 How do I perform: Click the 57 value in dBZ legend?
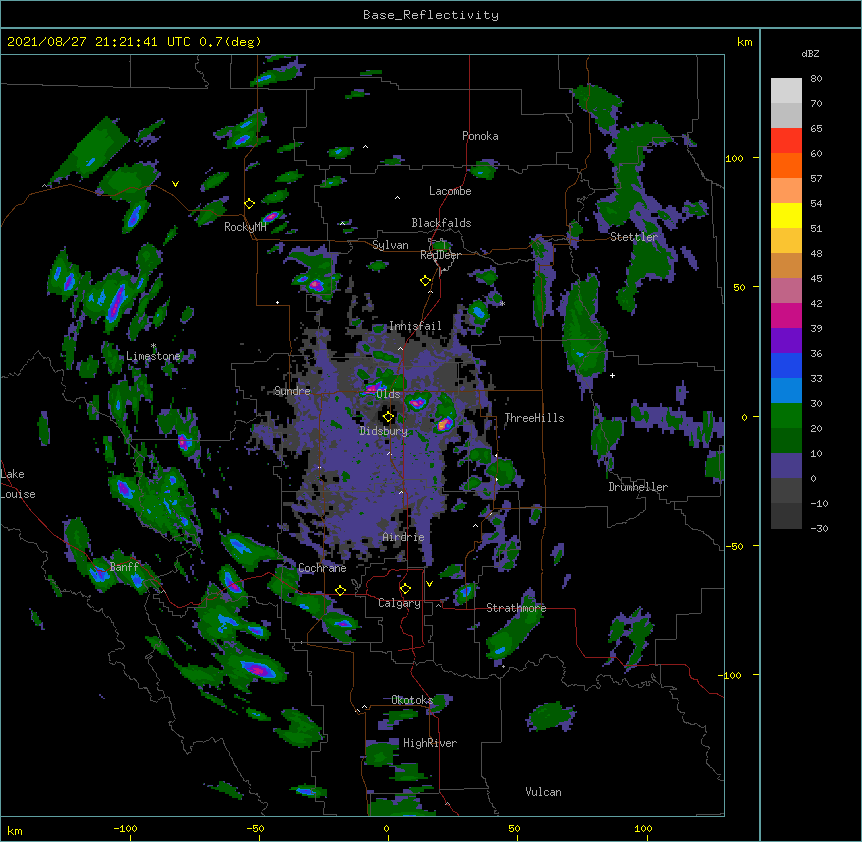(x=816, y=179)
